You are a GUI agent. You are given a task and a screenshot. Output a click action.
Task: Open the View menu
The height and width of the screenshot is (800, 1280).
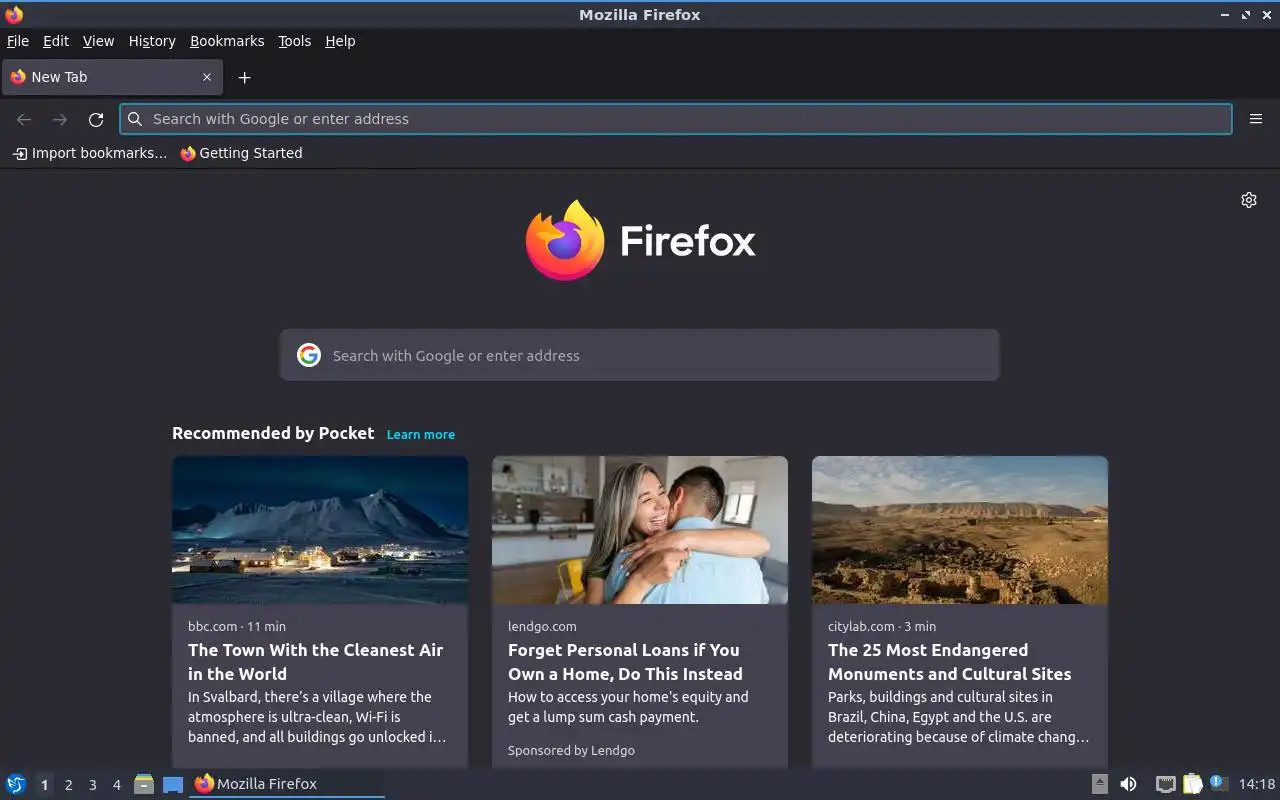(x=98, y=41)
